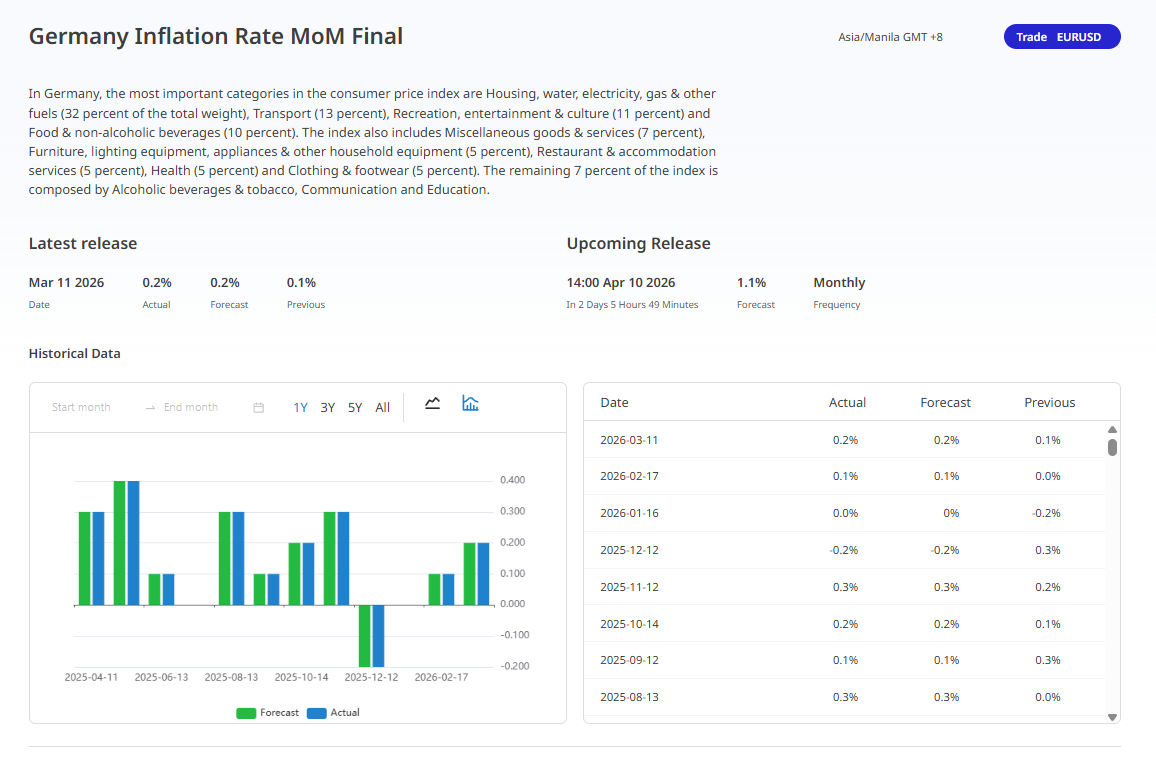Toggle Actual series in chart legend
1156x759 pixels.
coord(333,713)
